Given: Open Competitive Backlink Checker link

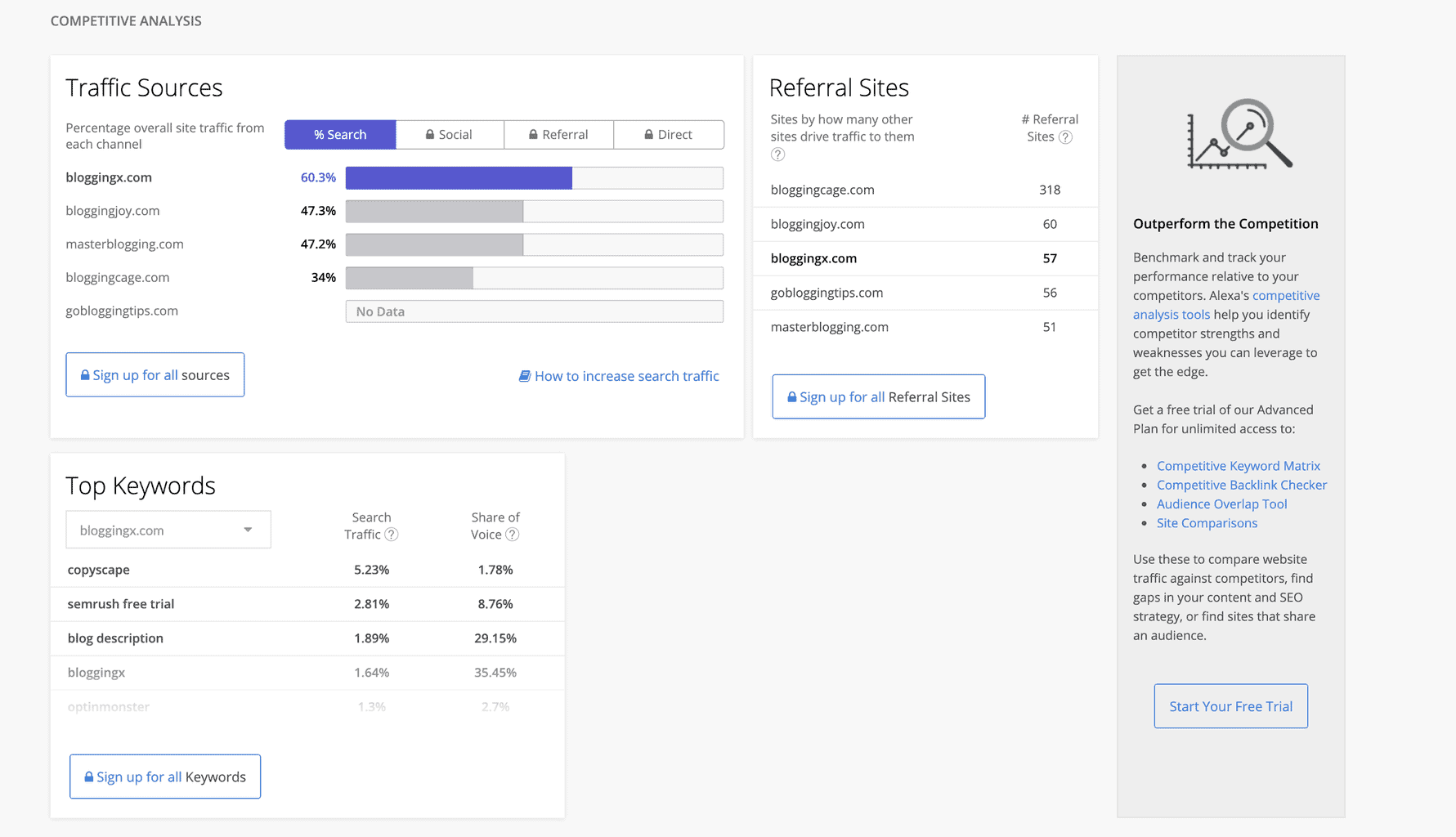Looking at the screenshot, I should pos(1242,485).
